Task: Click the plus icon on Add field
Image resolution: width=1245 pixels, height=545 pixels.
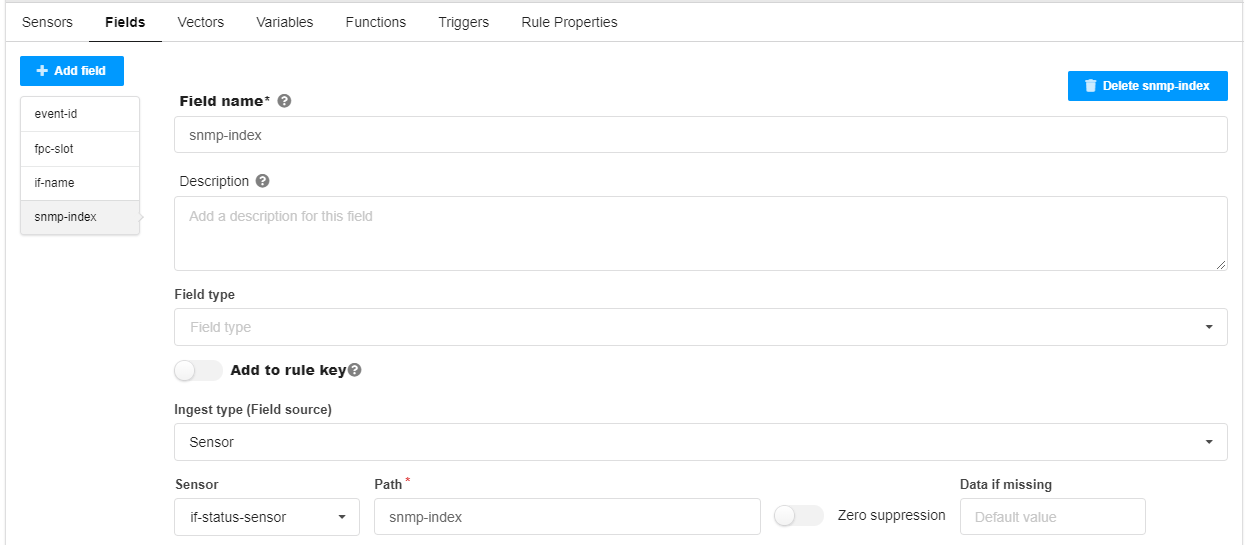Action: point(41,71)
